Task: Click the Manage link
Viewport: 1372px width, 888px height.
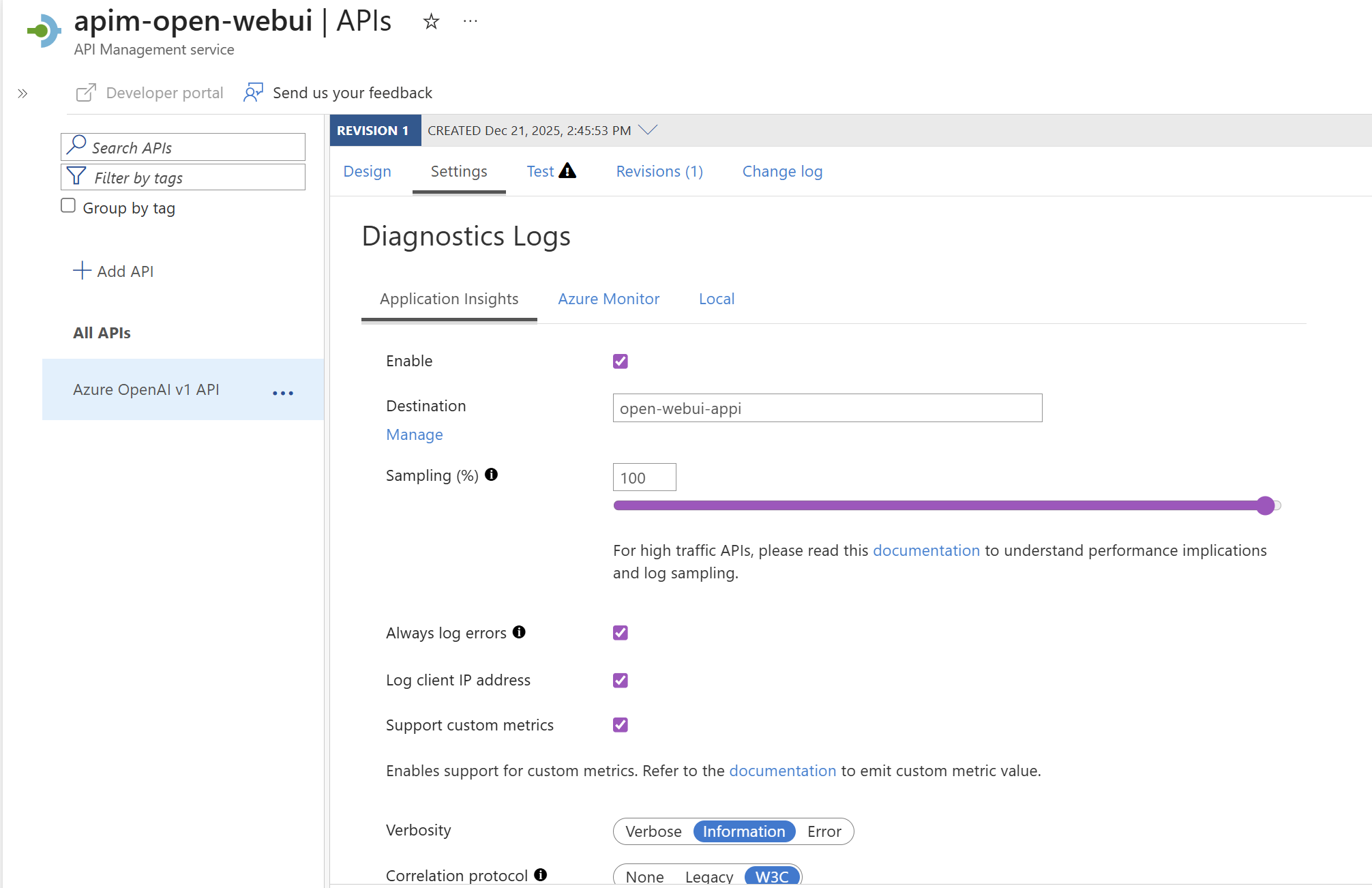Action: pyautogui.click(x=414, y=434)
